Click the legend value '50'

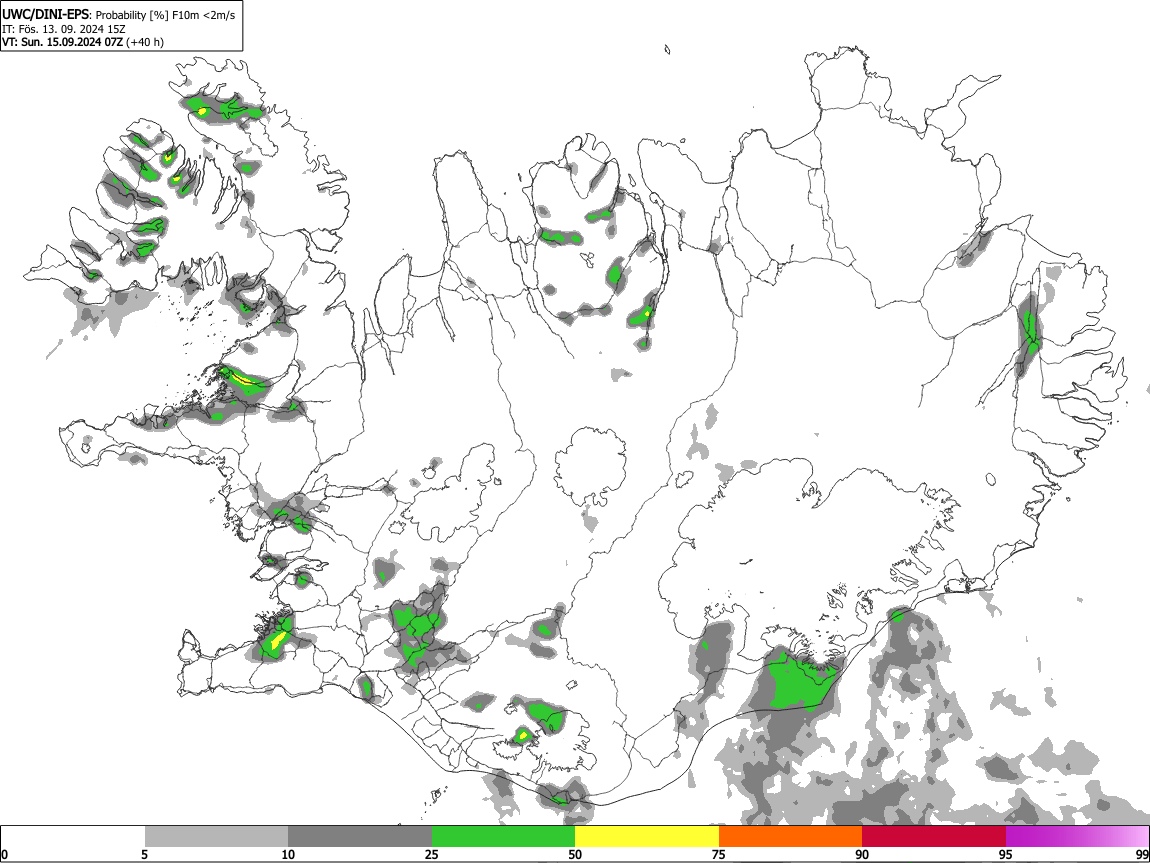[575, 855]
